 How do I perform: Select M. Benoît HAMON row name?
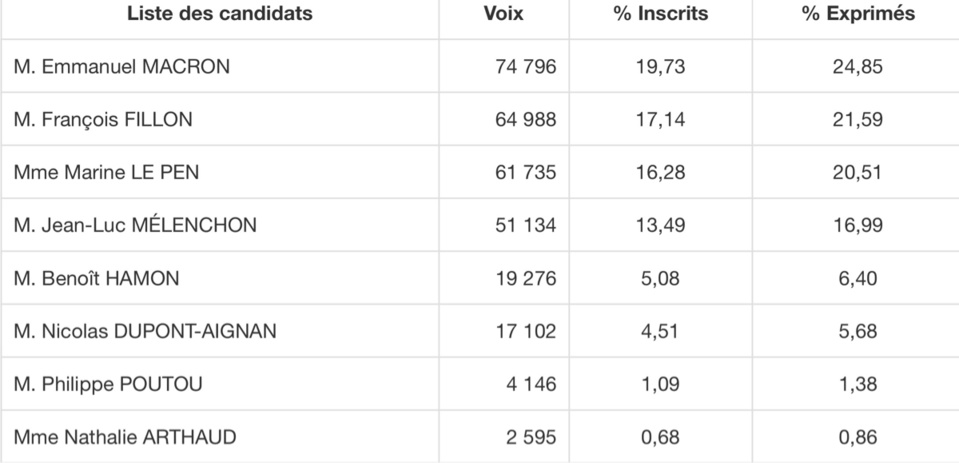[97, 279]
